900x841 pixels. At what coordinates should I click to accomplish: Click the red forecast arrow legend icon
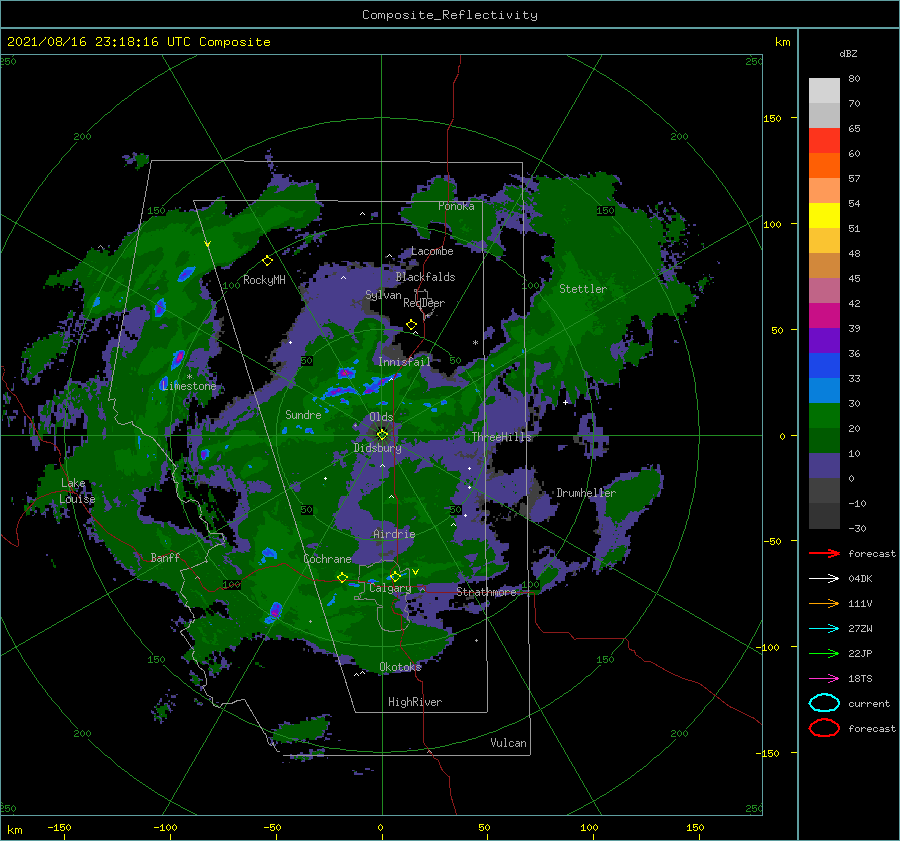824,553
